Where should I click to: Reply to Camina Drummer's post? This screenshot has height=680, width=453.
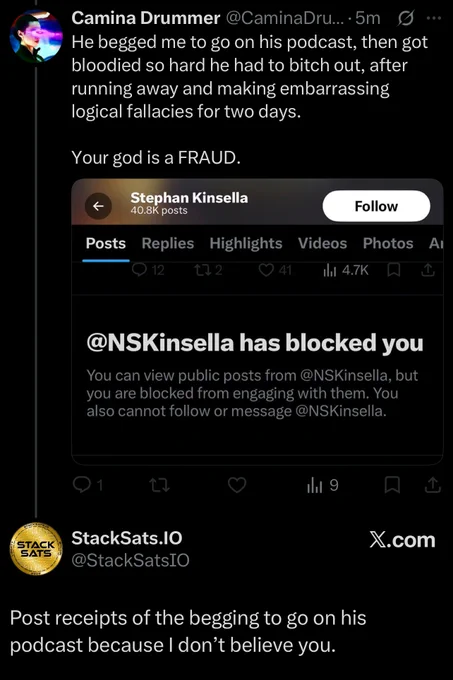pyautogui.click(x=88, y=485)
